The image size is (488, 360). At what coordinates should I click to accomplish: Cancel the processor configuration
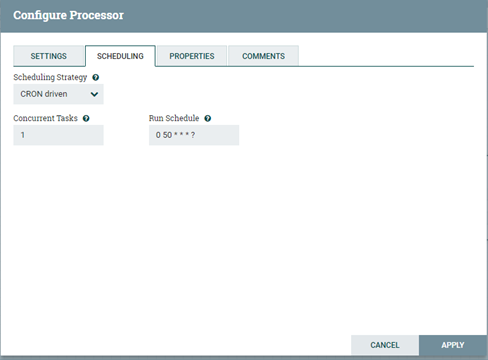point(385,345)
